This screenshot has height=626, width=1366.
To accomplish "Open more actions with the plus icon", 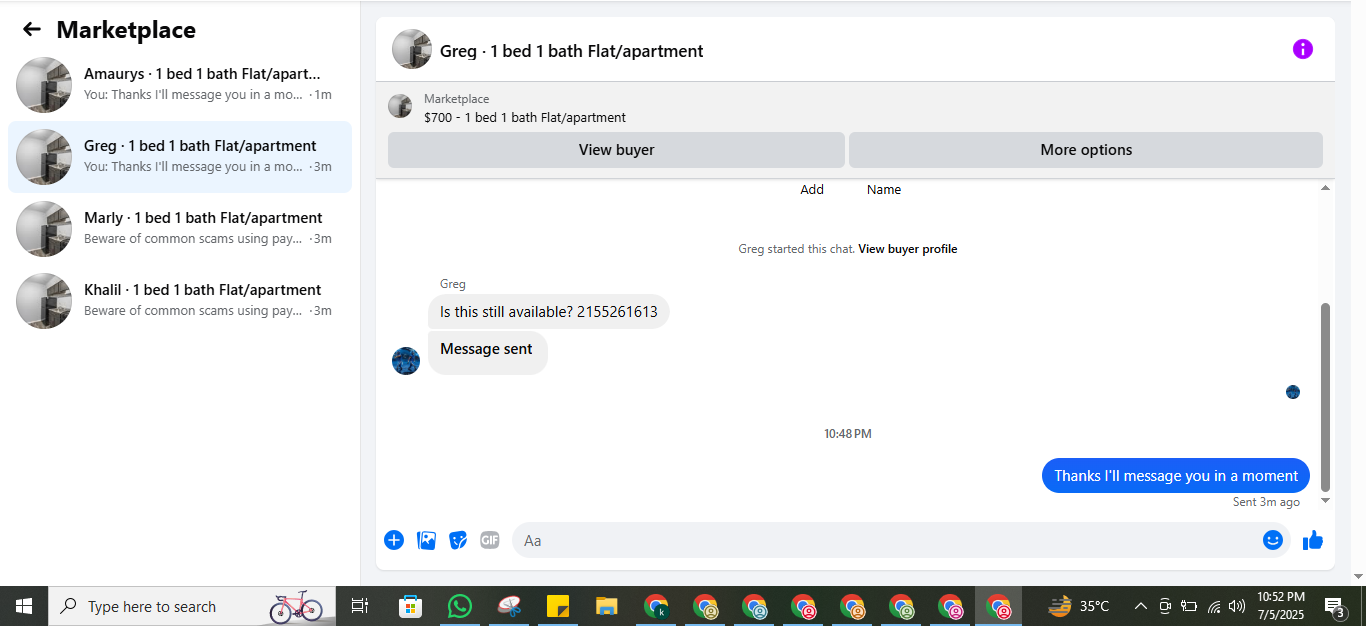I will (x=394, y=540).
